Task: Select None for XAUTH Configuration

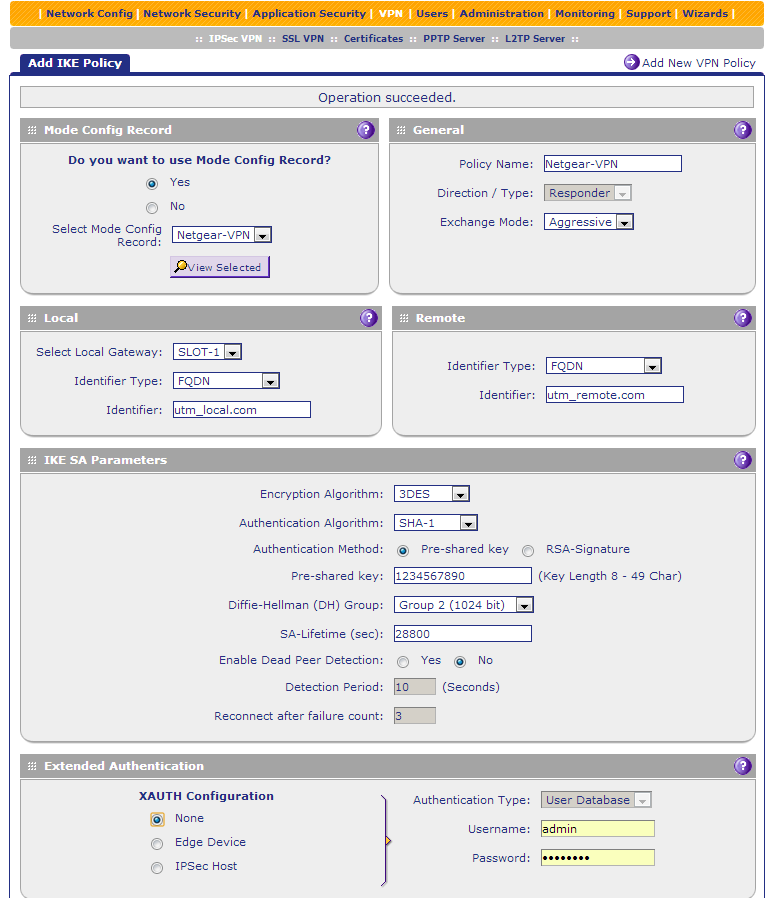Action: 157,820
